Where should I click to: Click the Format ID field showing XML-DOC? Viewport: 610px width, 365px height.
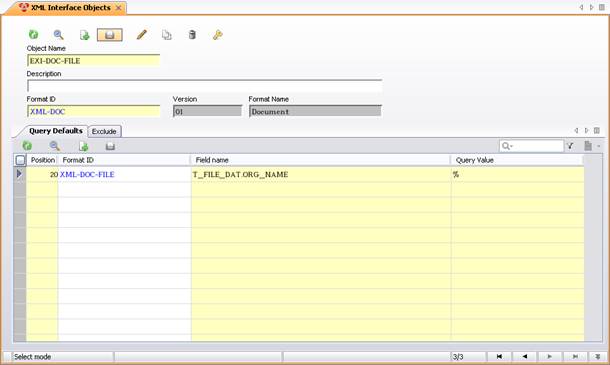point(94,111)
